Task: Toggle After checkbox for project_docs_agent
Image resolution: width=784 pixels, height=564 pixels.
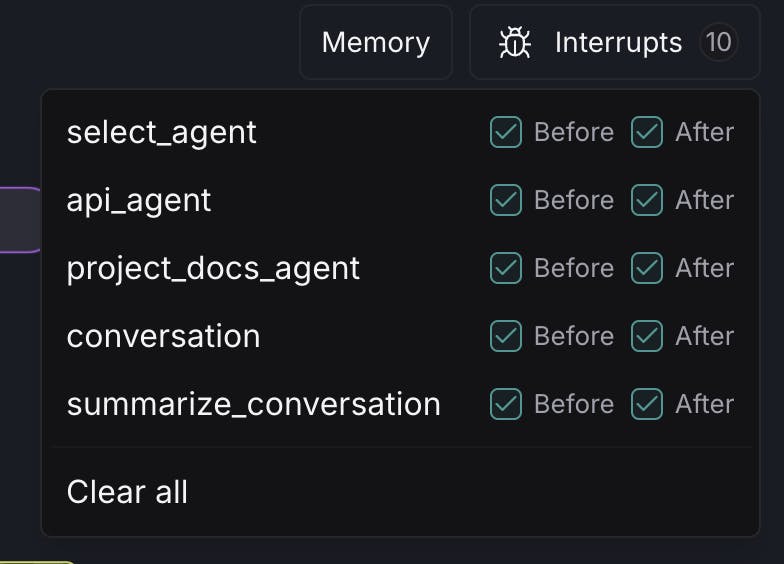Action: 647,268
